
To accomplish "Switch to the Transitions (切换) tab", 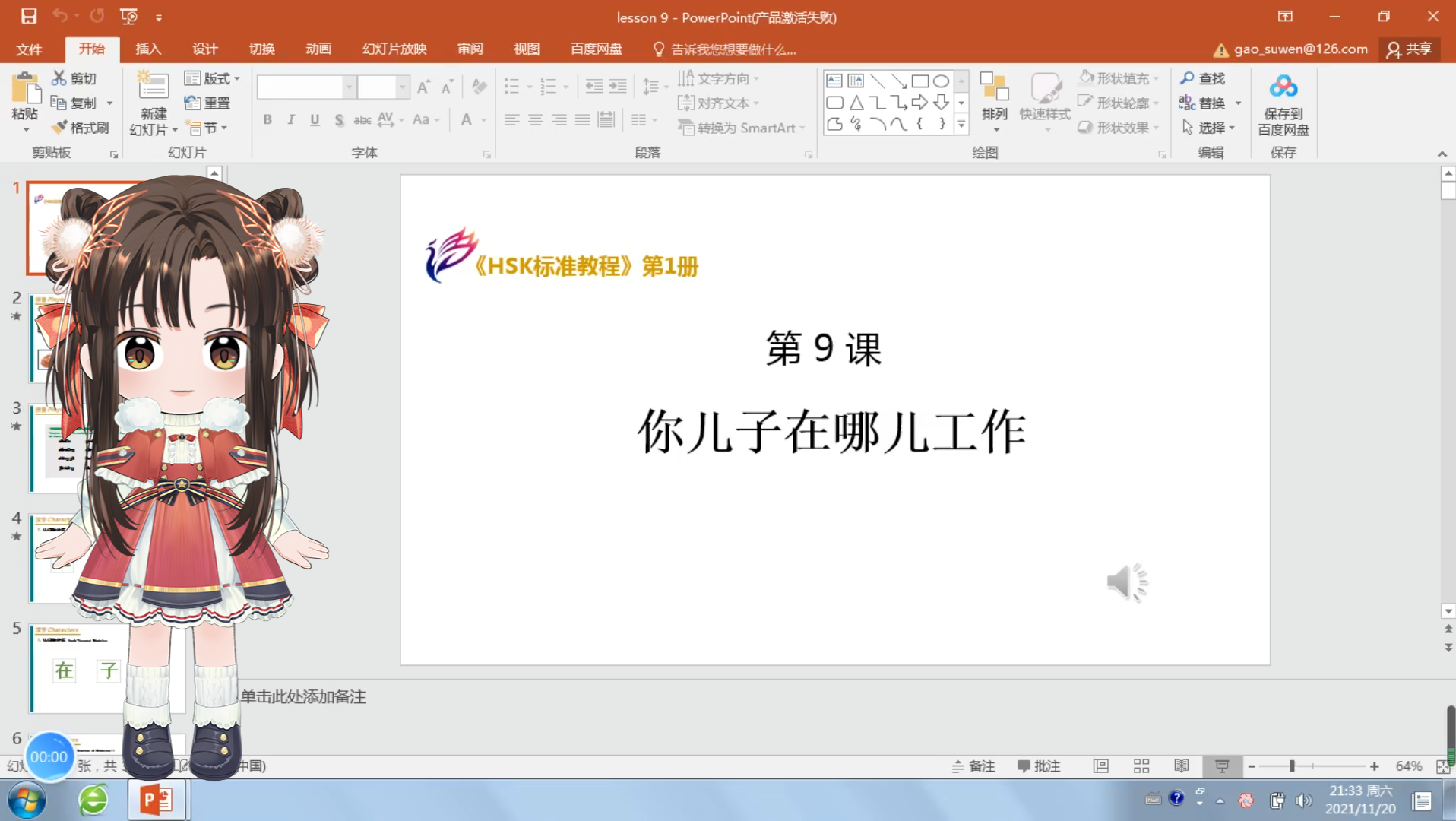I will click(x=261, y=49).
